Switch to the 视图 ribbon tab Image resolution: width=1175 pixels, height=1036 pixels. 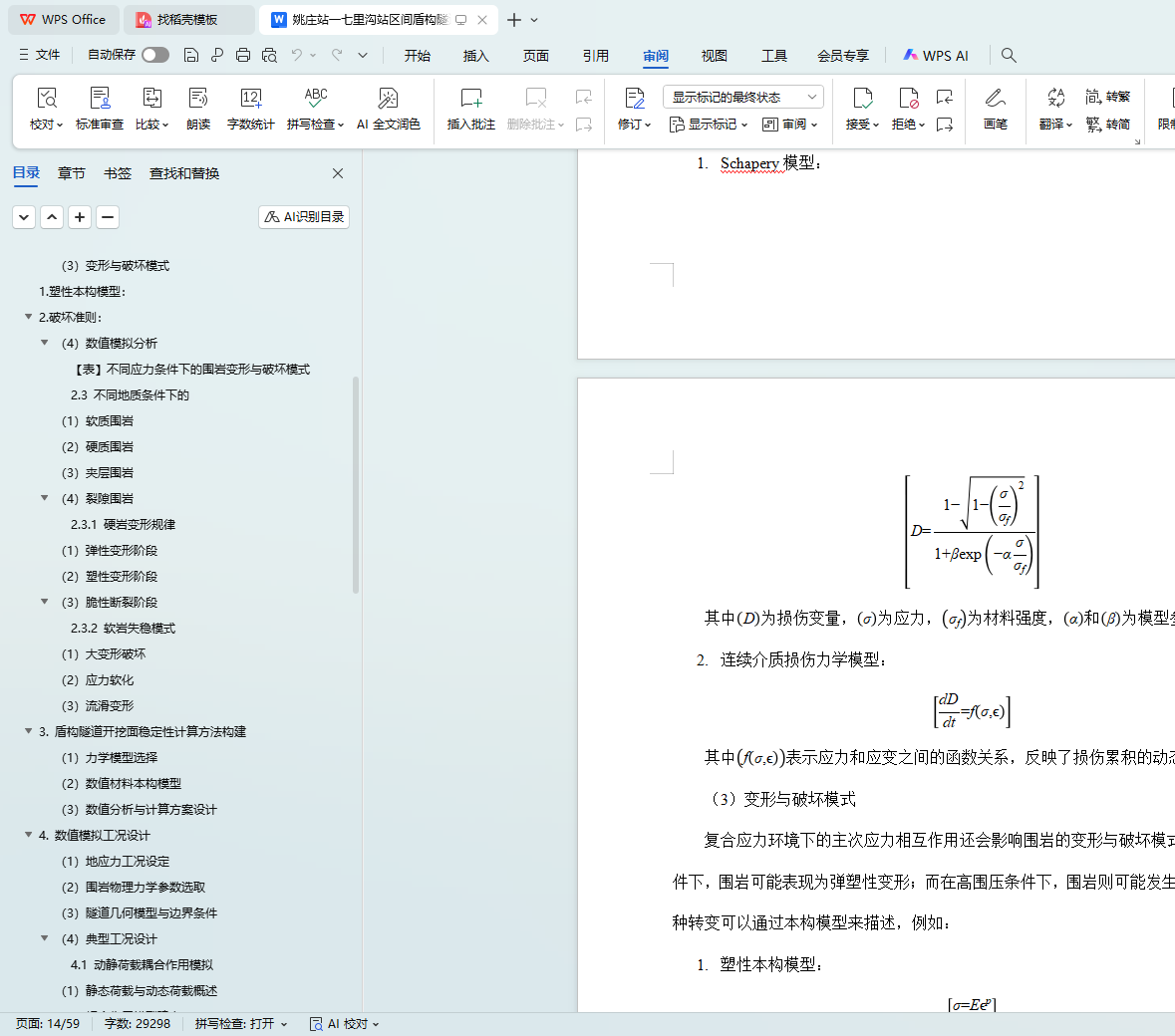coord(714,56)
